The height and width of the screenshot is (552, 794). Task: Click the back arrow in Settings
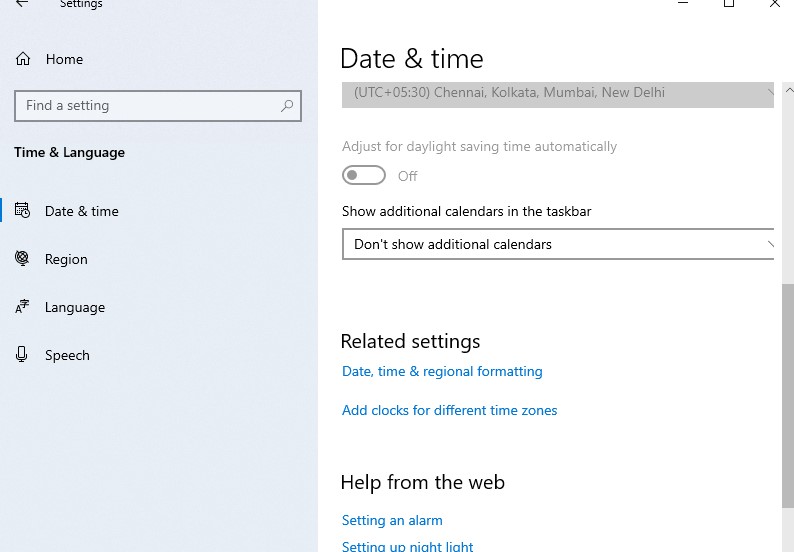[22, 4]
